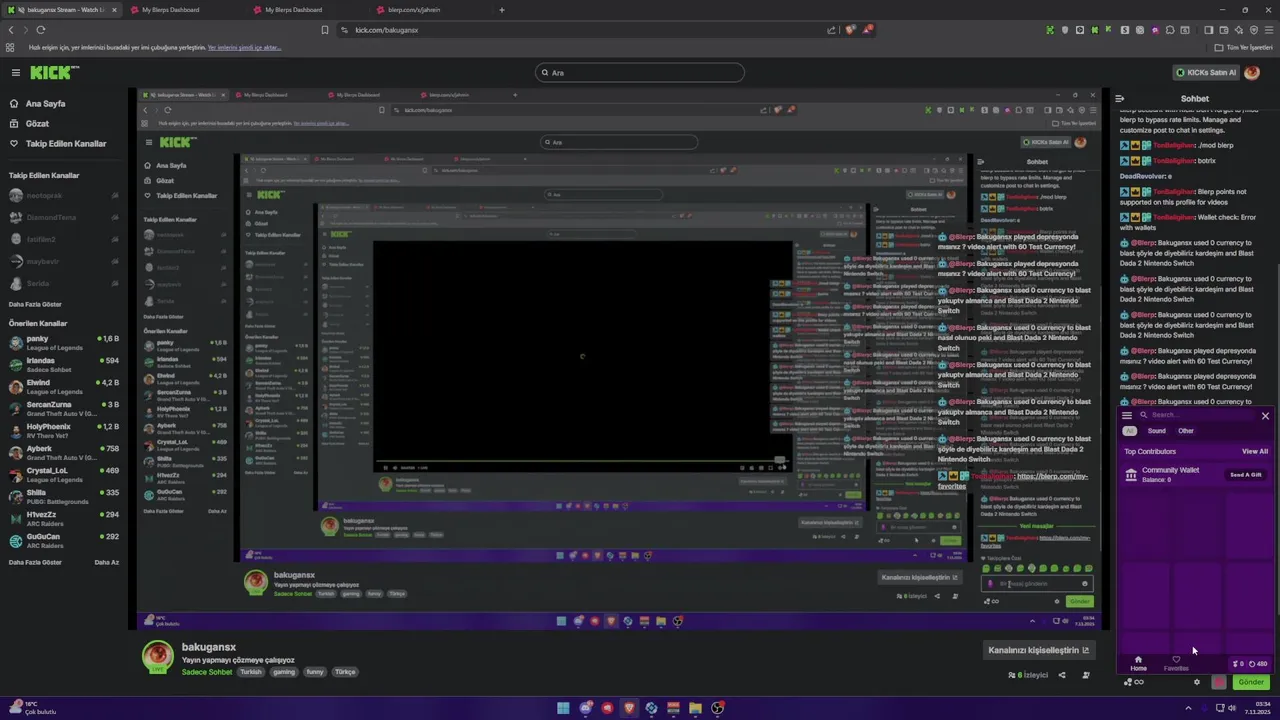
Task: Open panky recommended channel
Action: click(62, 342)
